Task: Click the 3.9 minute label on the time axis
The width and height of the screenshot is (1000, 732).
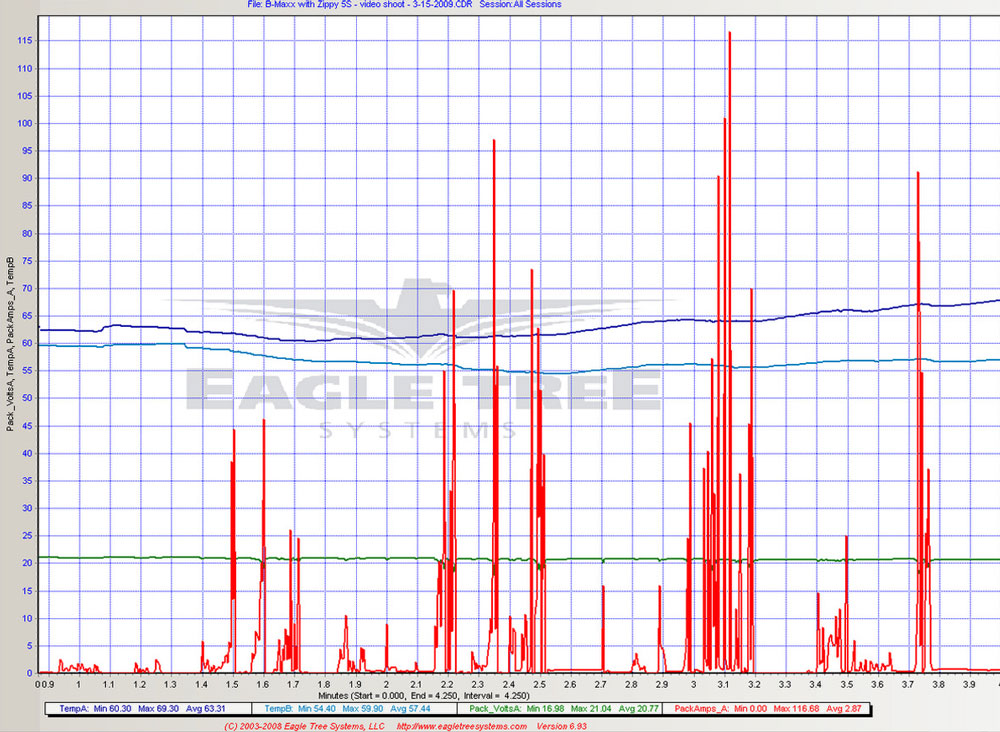Action: pos(970,685)
